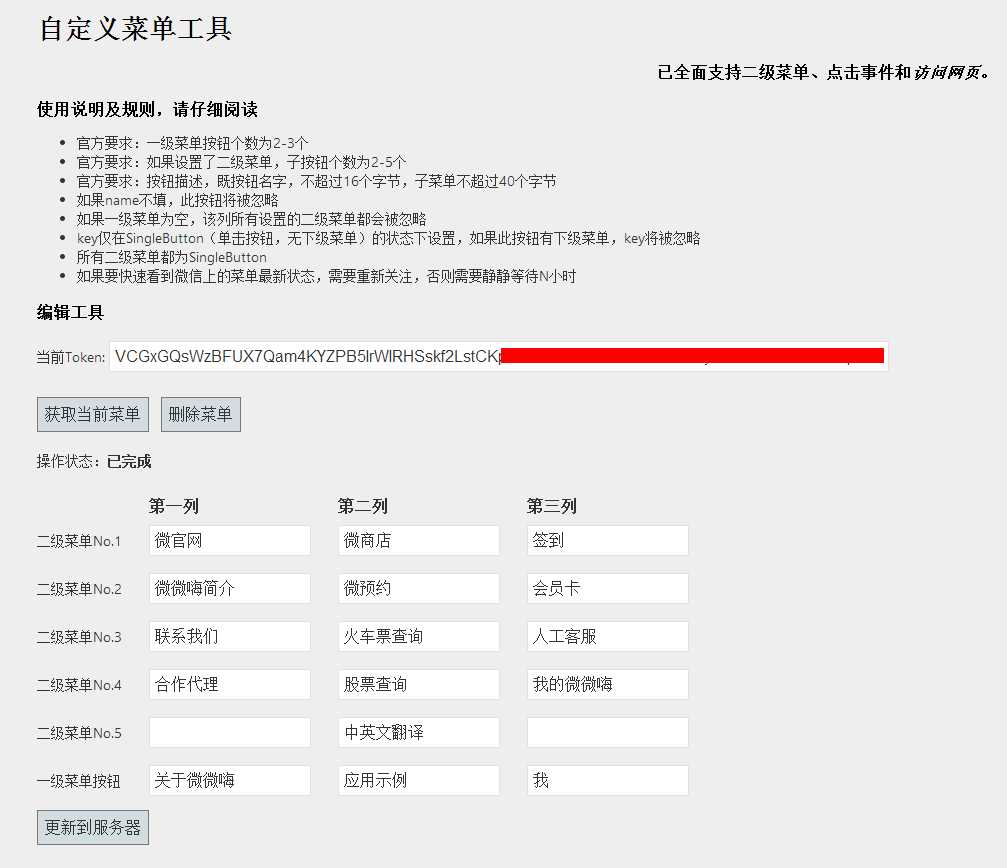Image resolution: width=1007 pixels, height=868 pixels.
Task: Click the 第三列 column header
Action: (x=552, y=506)
